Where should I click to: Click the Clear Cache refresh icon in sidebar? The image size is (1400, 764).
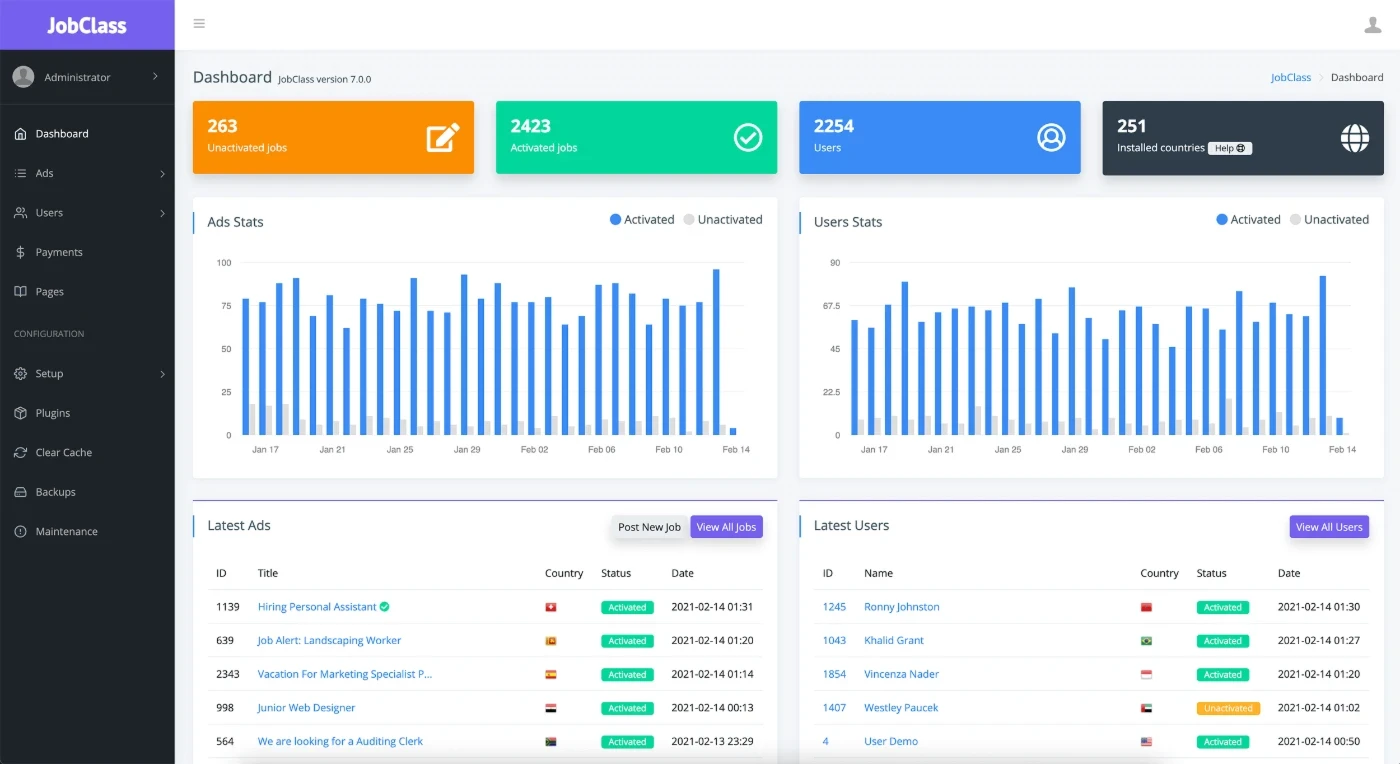click(20, 453)
